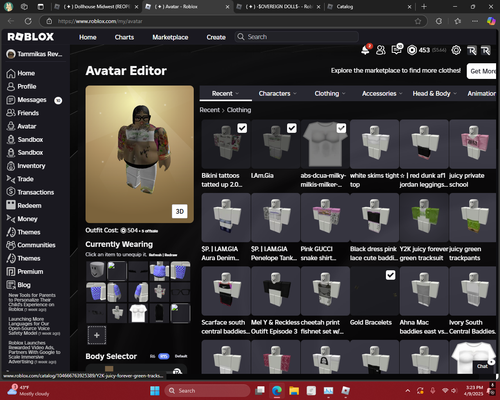Open File Explorer from taskbar

[x=294, y=391]
